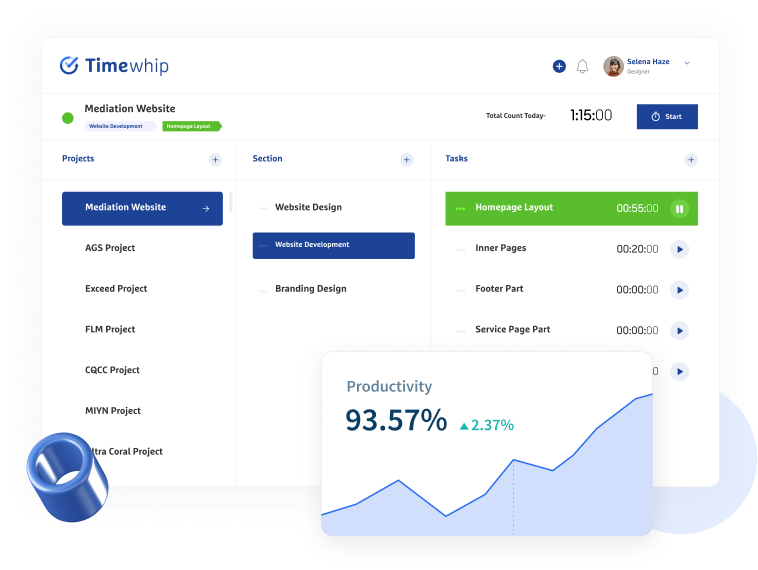The width and height of the screenshot is (758, 570).
Task: Click the Homepage Layout green tag
Action: (191, 127)
